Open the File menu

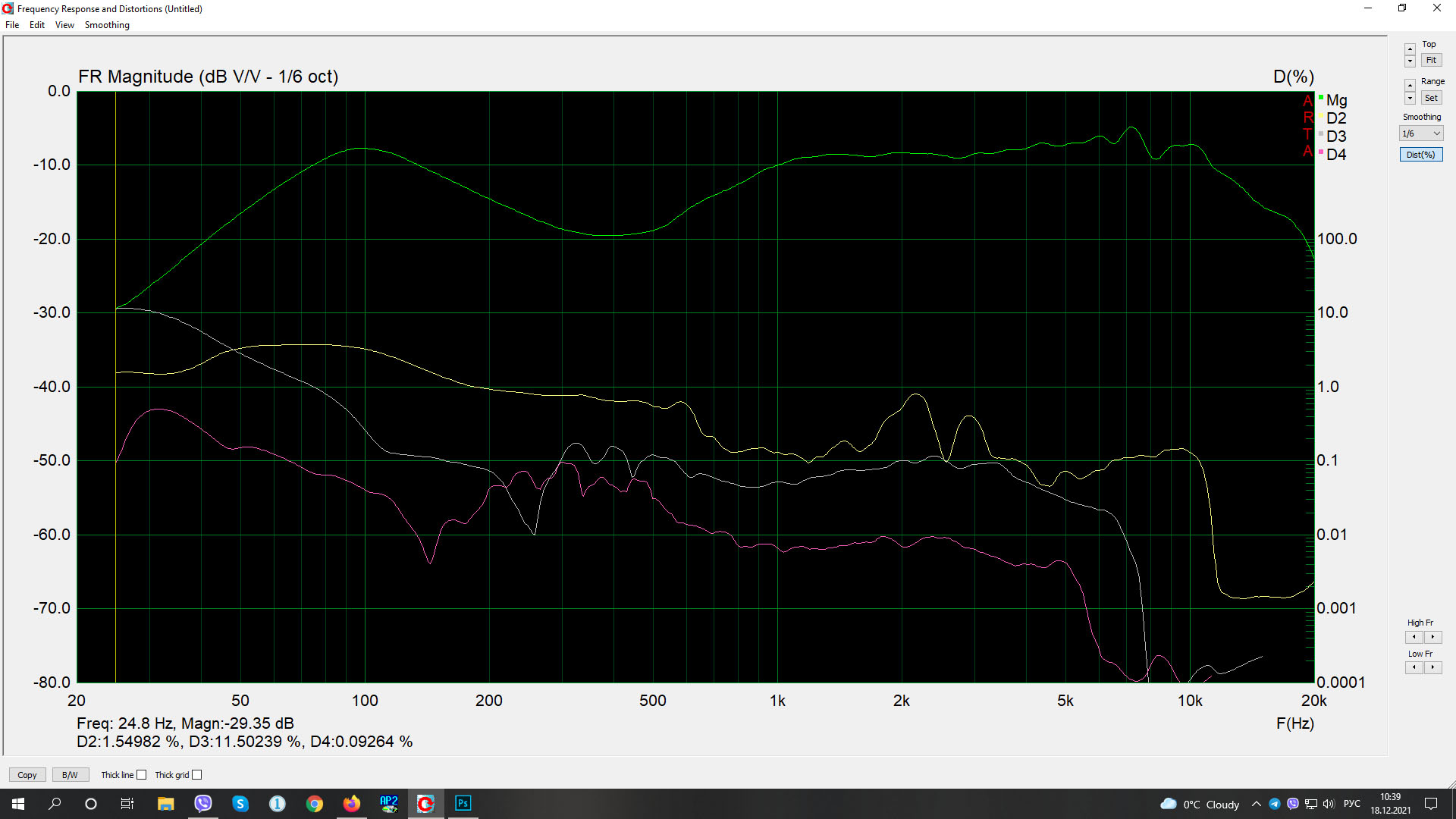(x=12, y=25)
